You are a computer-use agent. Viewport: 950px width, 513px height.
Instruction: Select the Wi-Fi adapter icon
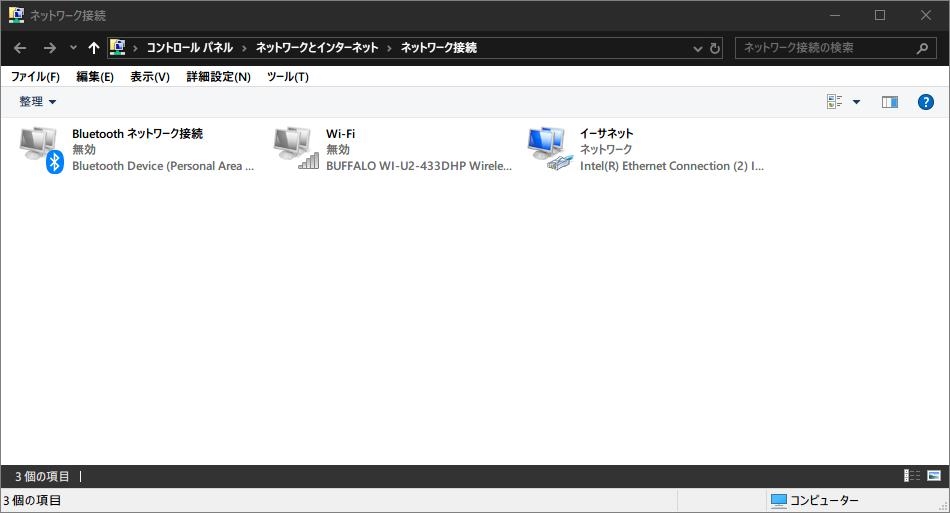pyautogui.click(x=296, y=148)
